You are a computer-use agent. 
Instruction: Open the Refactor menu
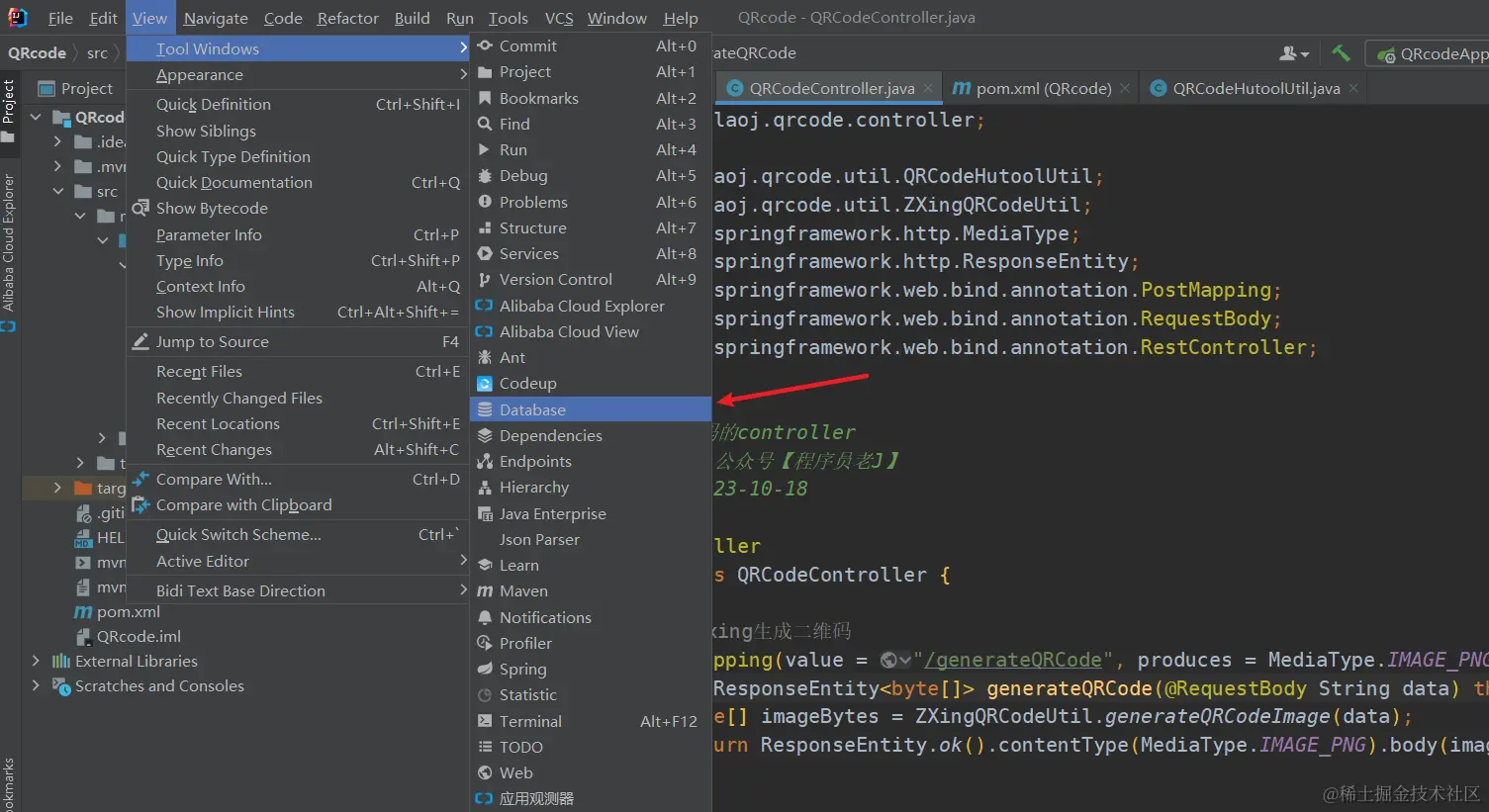[x=348, y=18]
